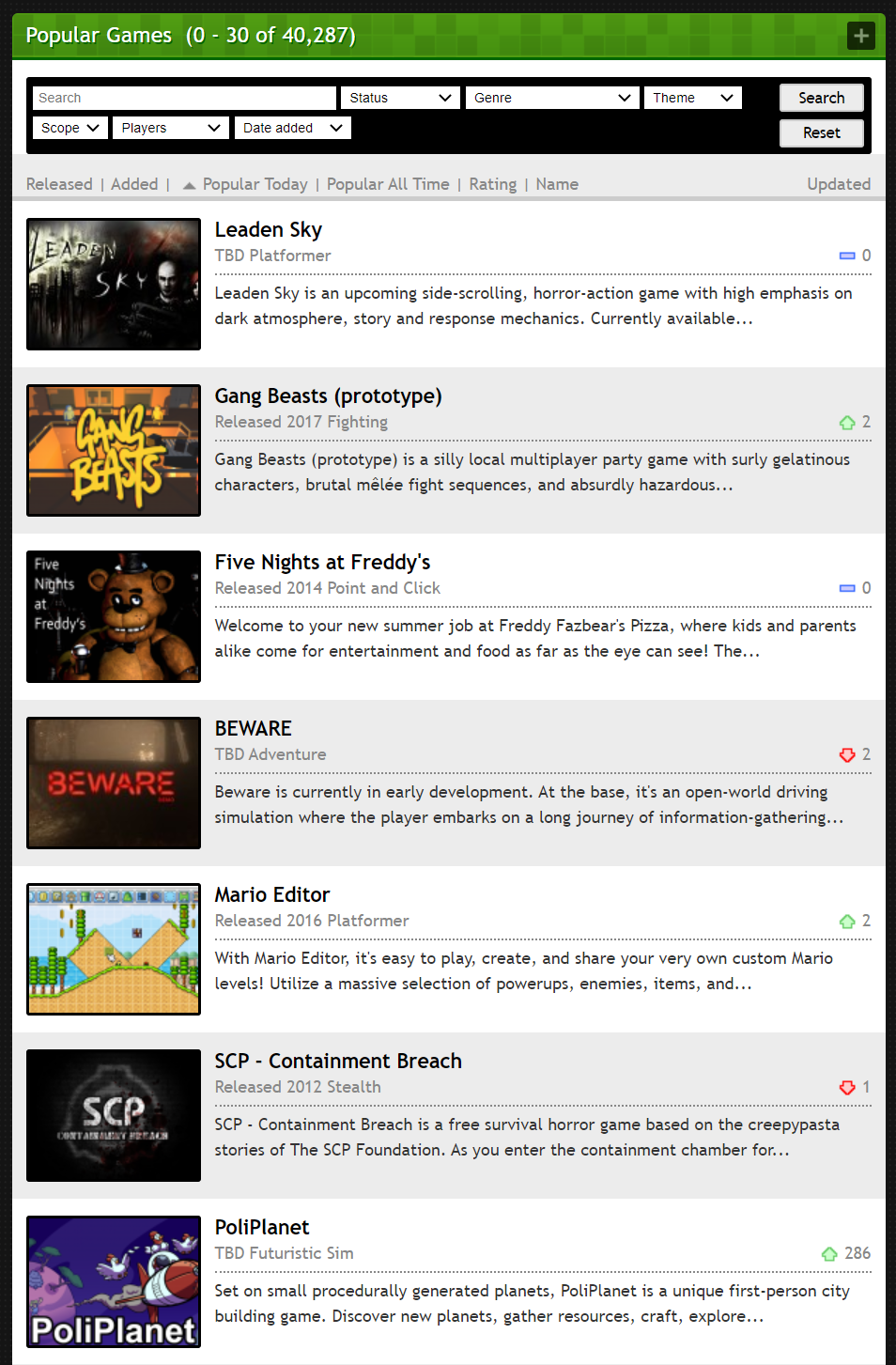
Task: Click the plus icon in Popular Games header
Action: coord(860,36)
